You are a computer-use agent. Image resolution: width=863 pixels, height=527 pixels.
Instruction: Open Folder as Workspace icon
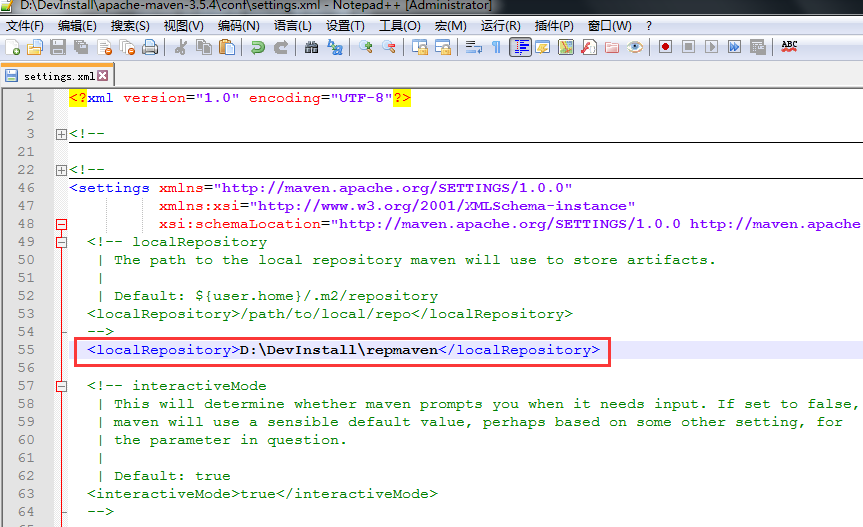coord(612,47)
